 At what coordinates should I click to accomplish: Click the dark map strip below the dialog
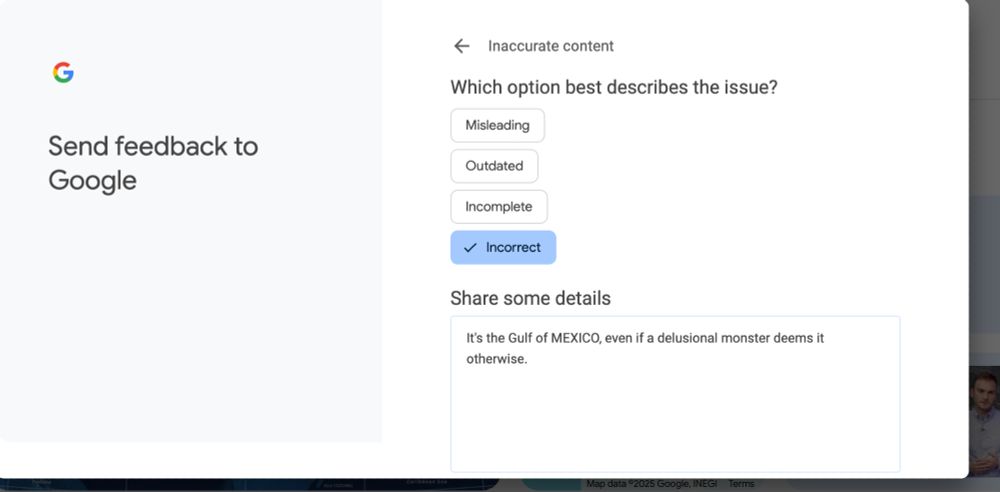255,485
